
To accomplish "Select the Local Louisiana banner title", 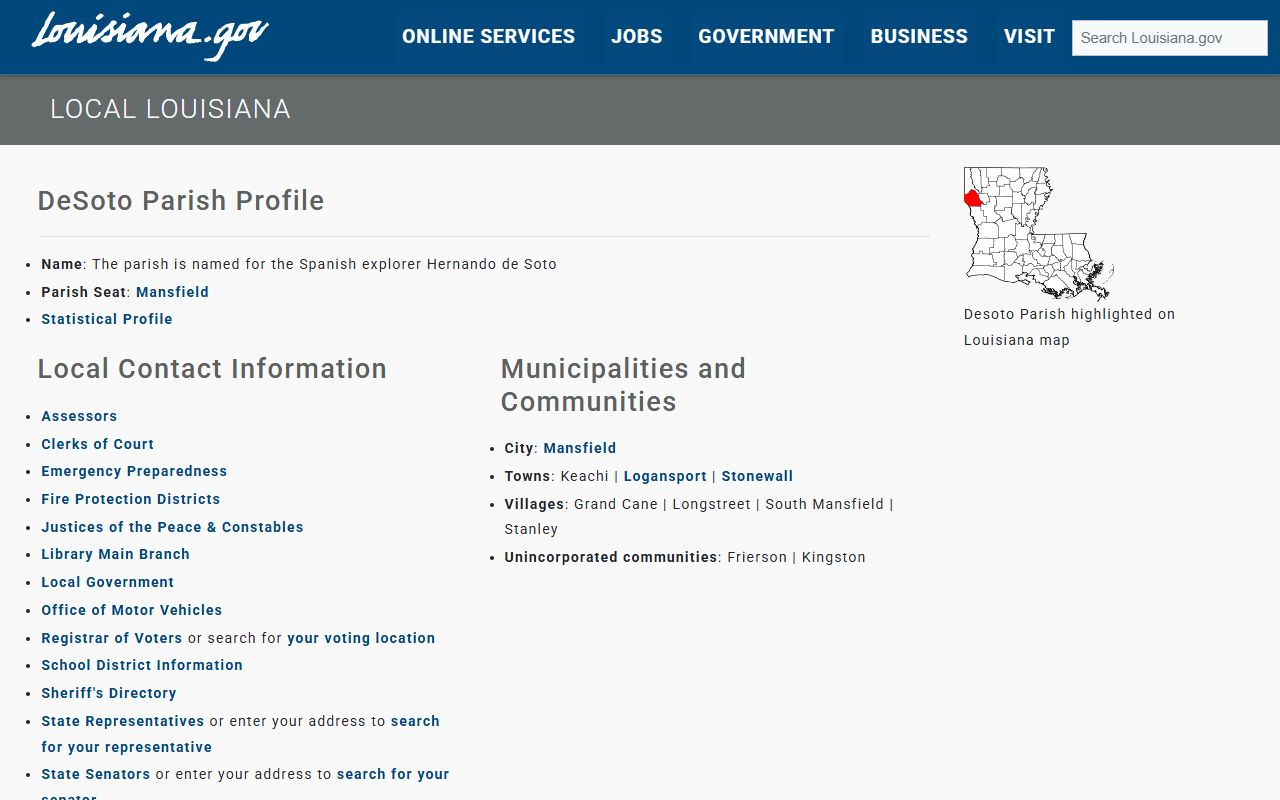I will pyautogui.click(x=170, y=109).
